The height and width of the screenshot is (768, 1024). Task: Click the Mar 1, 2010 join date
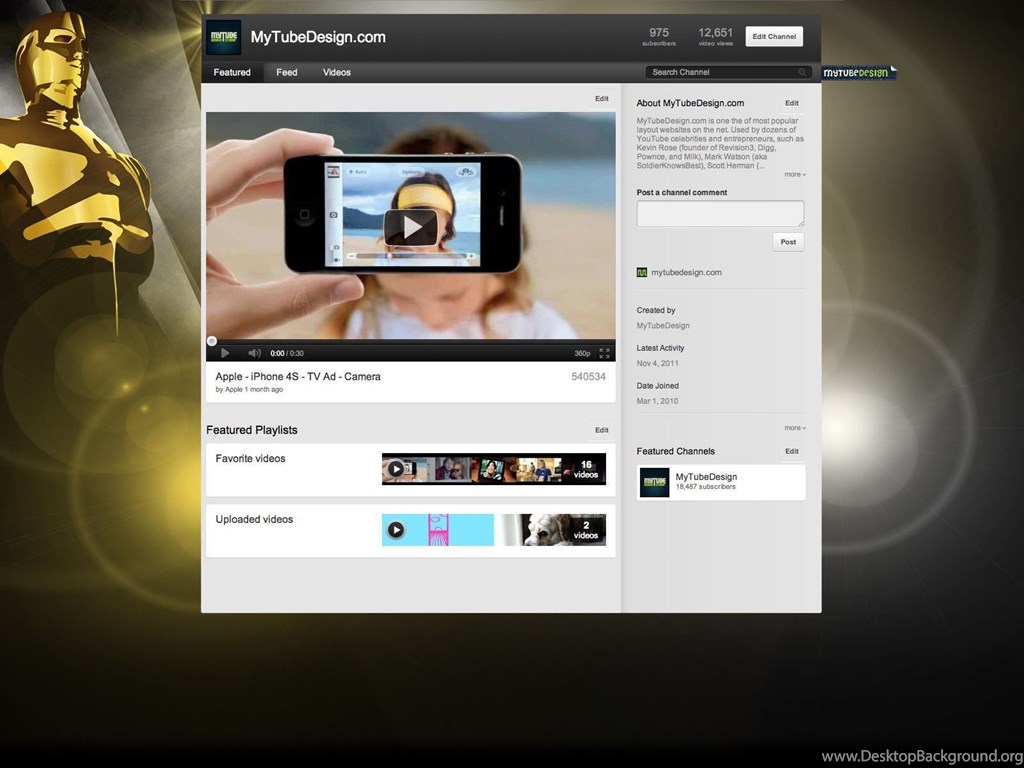pyautogui.click(x=658, y=401)
